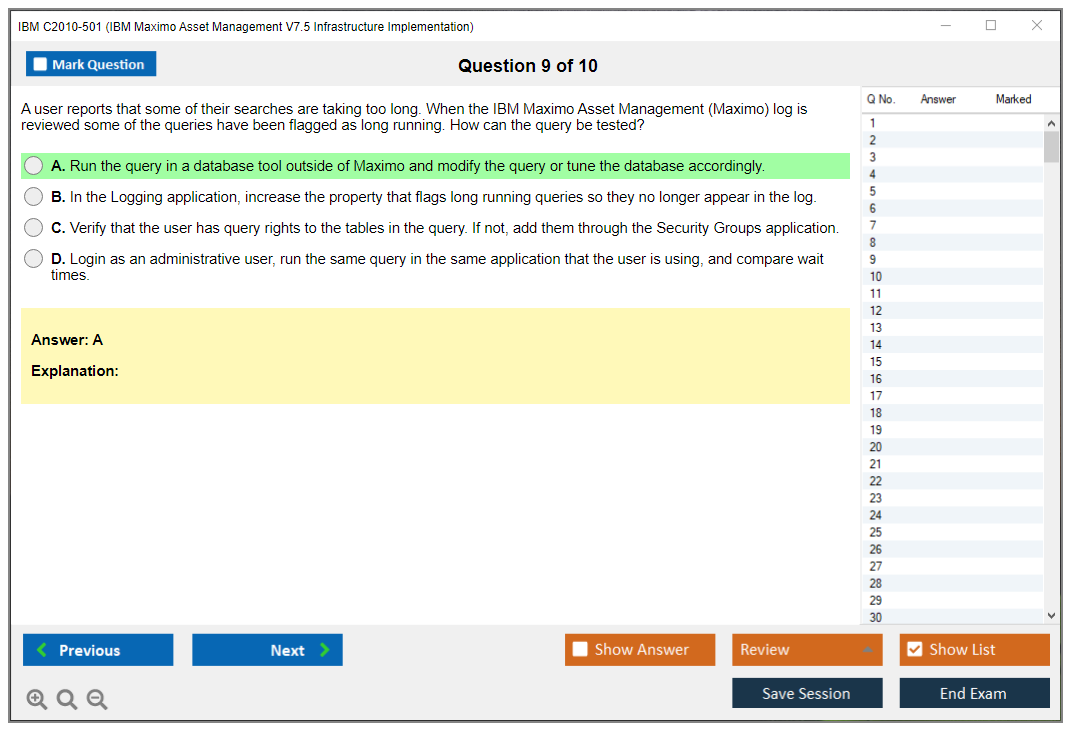Enable the Show Answer checkbox
The image size is (1075, 735).
[580, 650]
